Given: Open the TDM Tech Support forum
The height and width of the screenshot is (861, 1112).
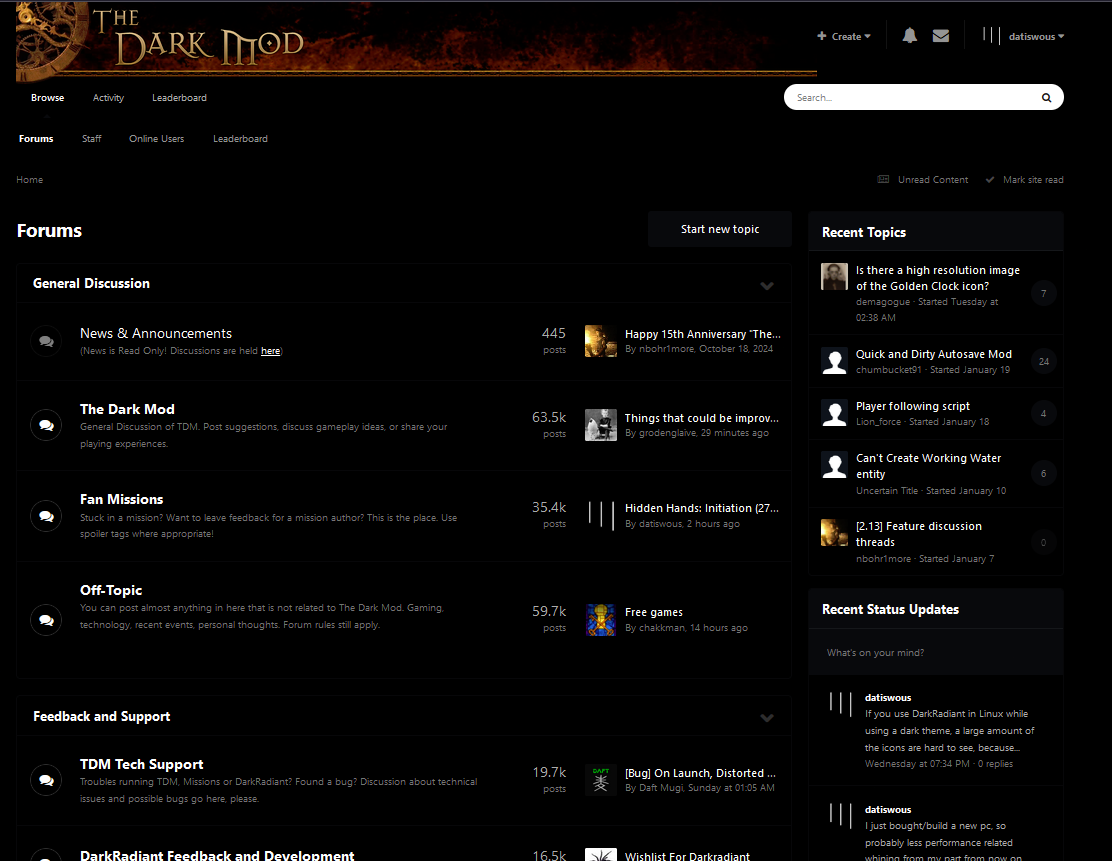Looking at the screenshot, I should [142, 765].
